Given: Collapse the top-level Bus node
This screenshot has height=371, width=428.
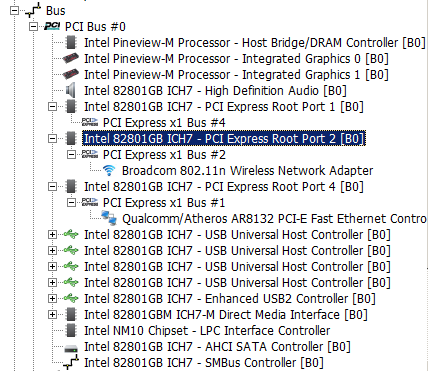Looking at the screenshot, I should 14,11.
